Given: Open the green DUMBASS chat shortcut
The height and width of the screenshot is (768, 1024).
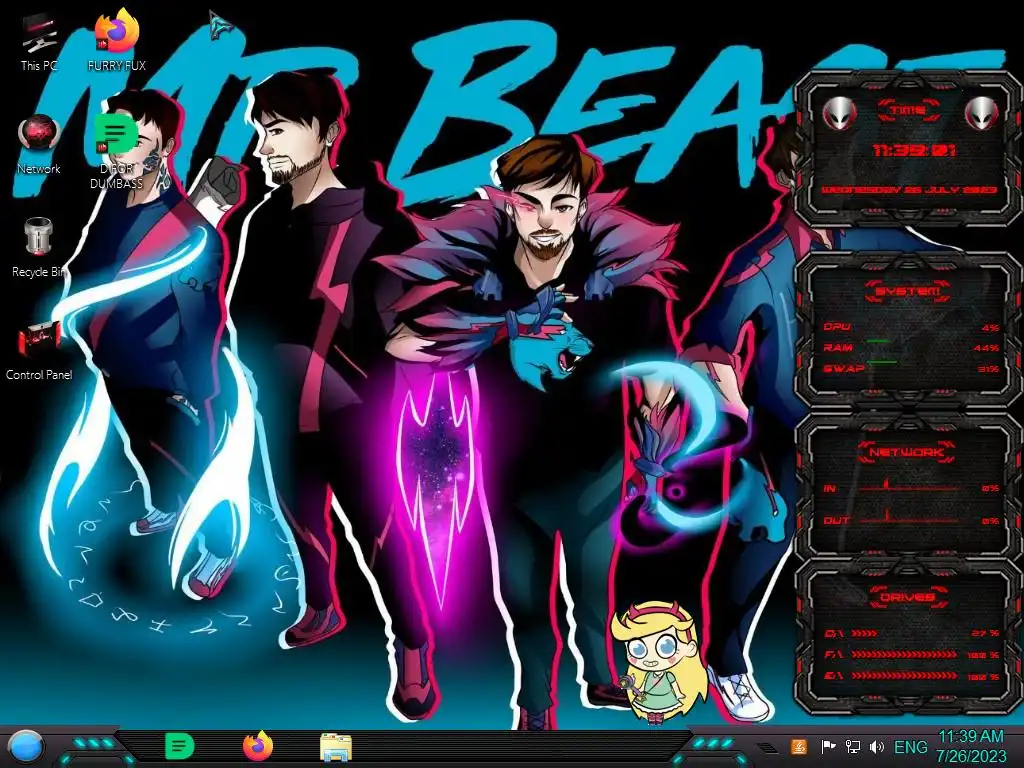Looking at the screenshot, I should 116,152.
